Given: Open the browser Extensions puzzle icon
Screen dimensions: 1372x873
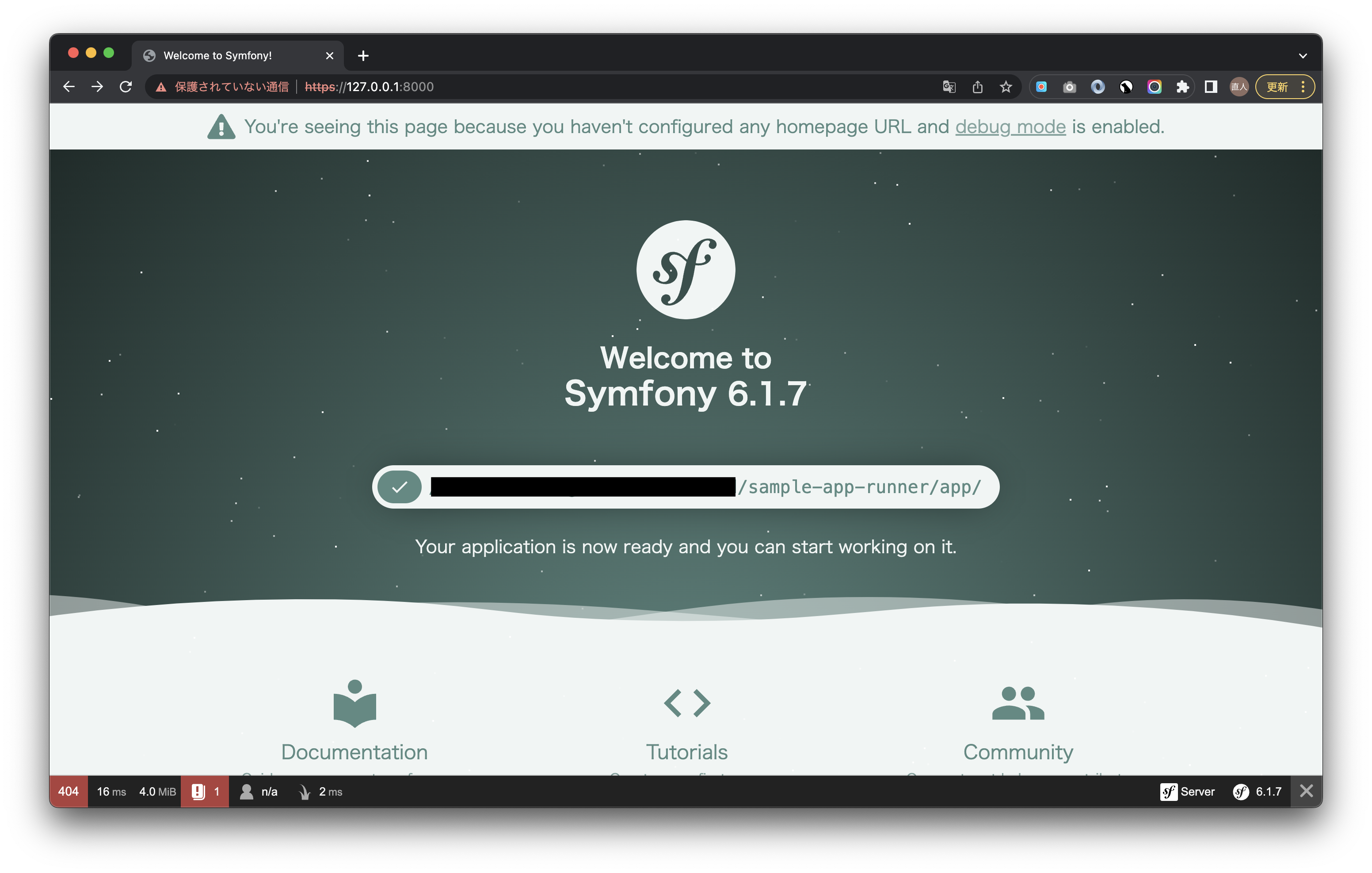Looking at the screenshot, I should click(x=1182, y=87).
